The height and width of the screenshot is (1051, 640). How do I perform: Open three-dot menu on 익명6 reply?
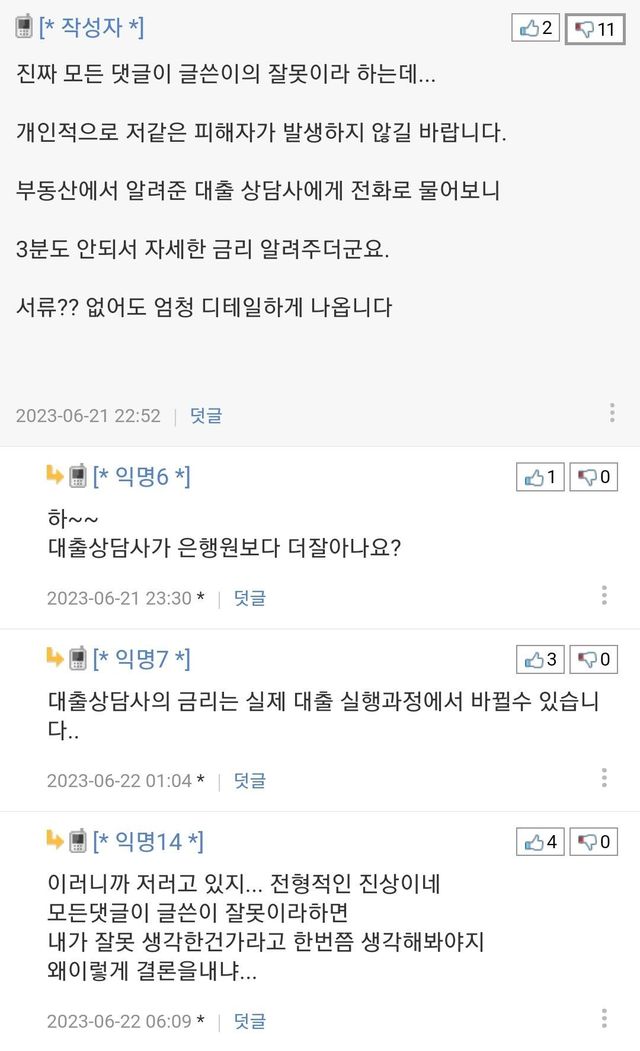click(x=605, y=596)
